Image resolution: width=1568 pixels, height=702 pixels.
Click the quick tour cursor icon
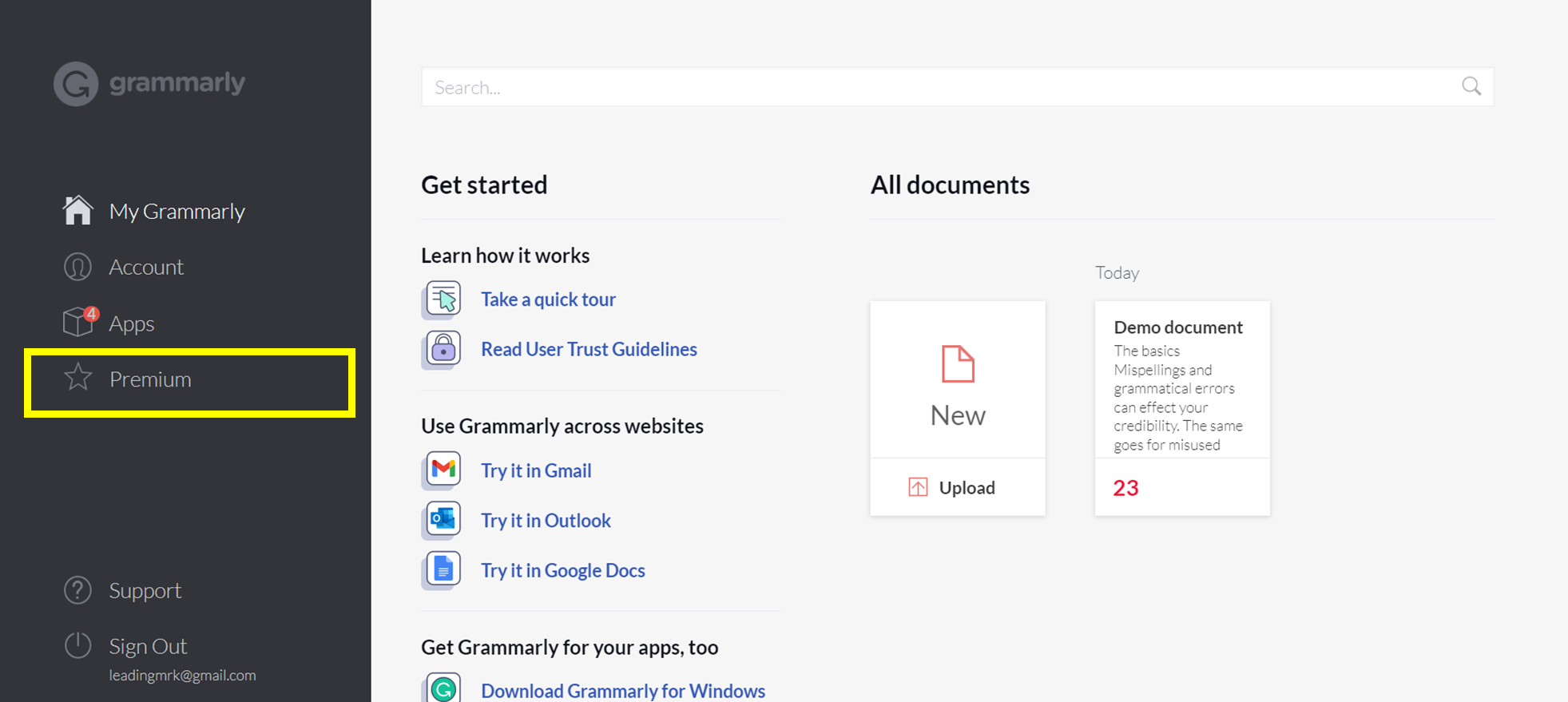coord(443,299)
